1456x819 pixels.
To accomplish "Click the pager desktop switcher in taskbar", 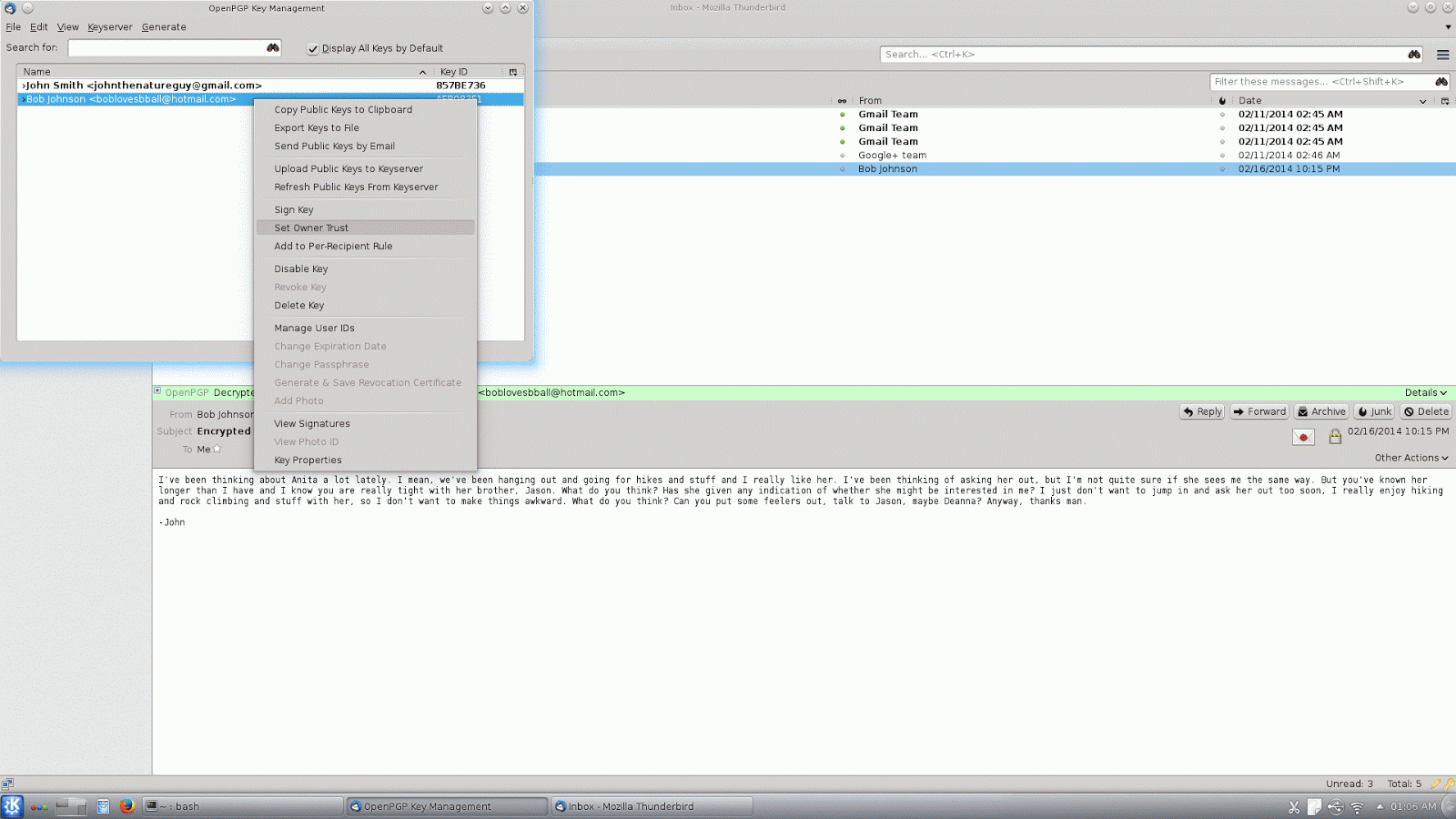I will pyautogui.click(x=71, y=806).
